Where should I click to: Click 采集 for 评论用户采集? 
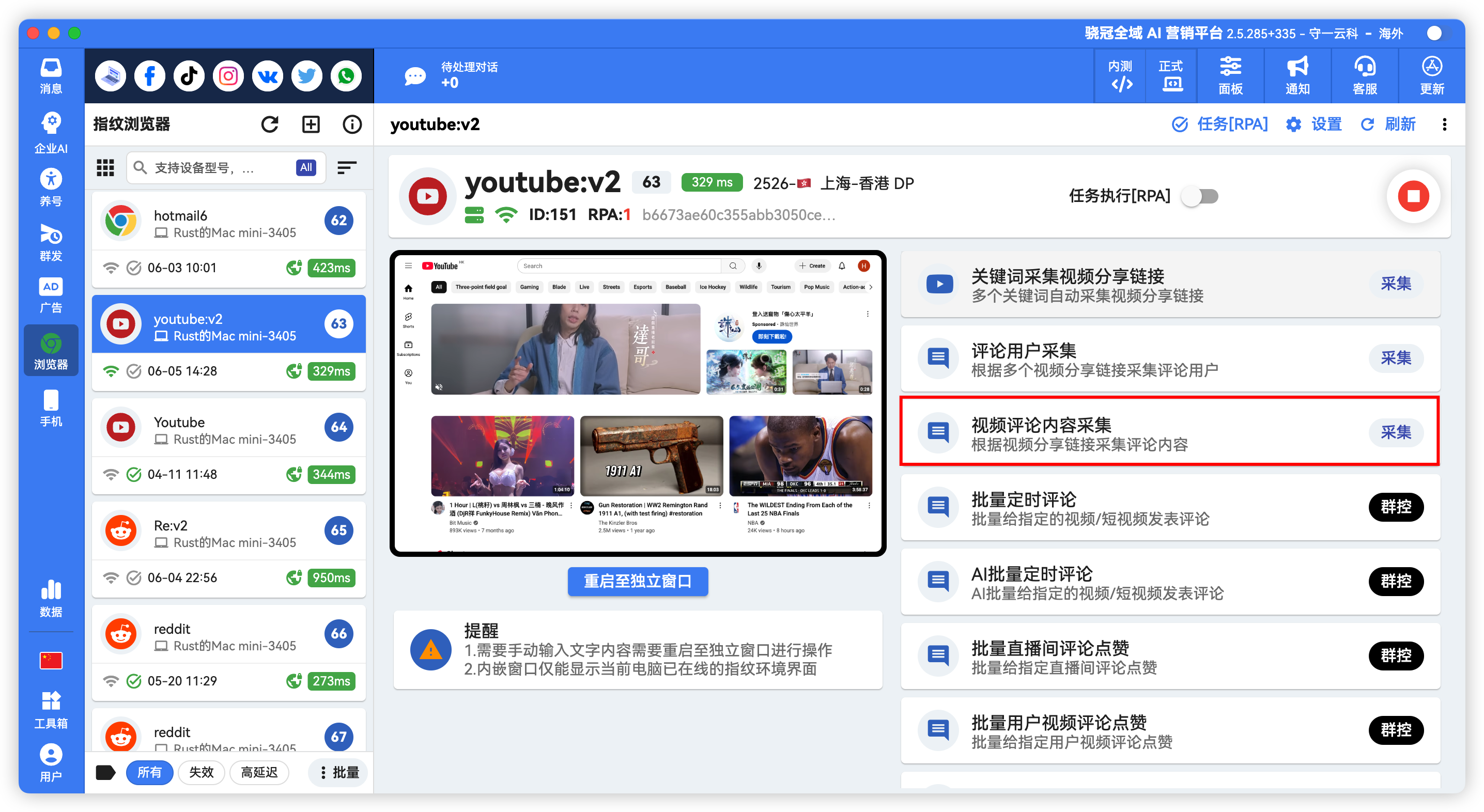point(1396,358)
